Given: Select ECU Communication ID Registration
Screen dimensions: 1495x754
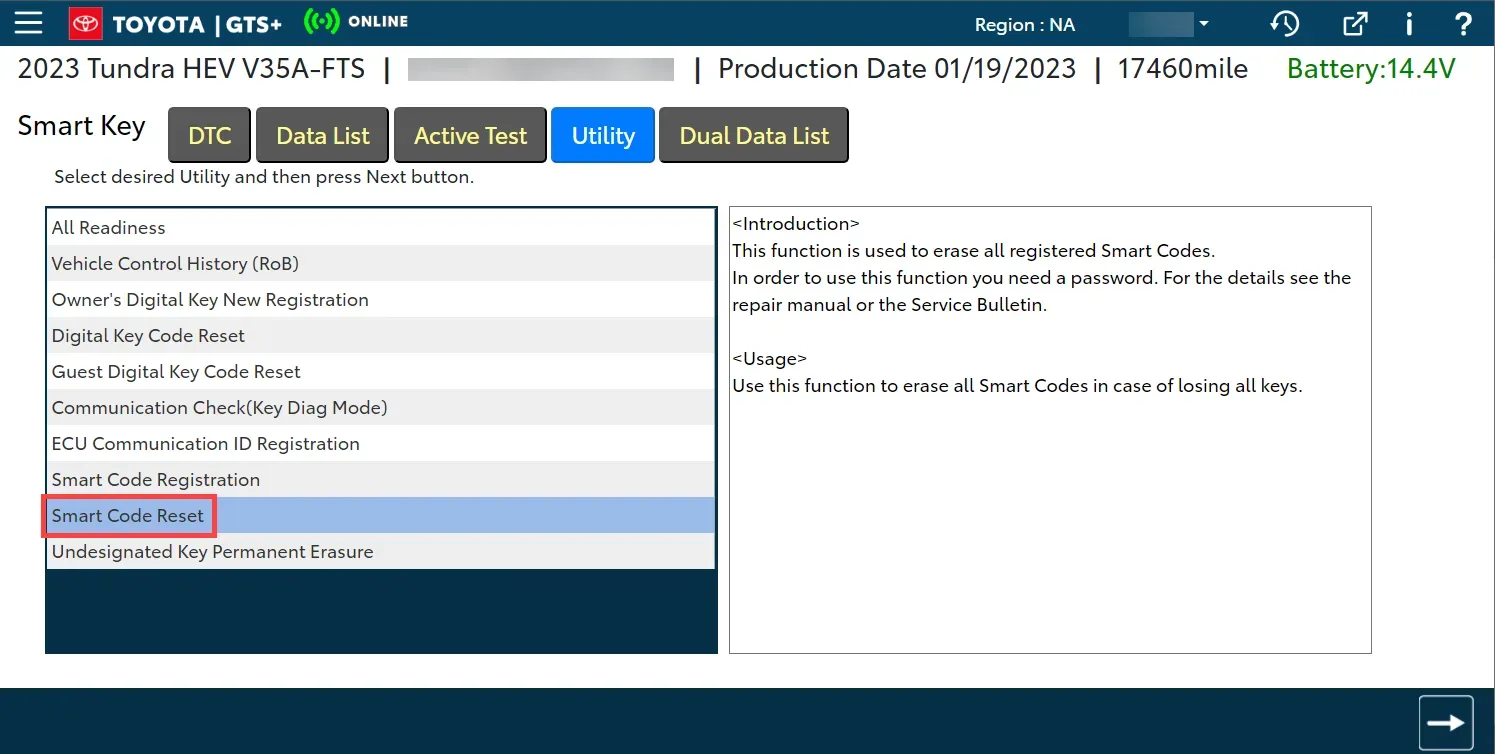Looking at the screenshot, I should 381,443.
